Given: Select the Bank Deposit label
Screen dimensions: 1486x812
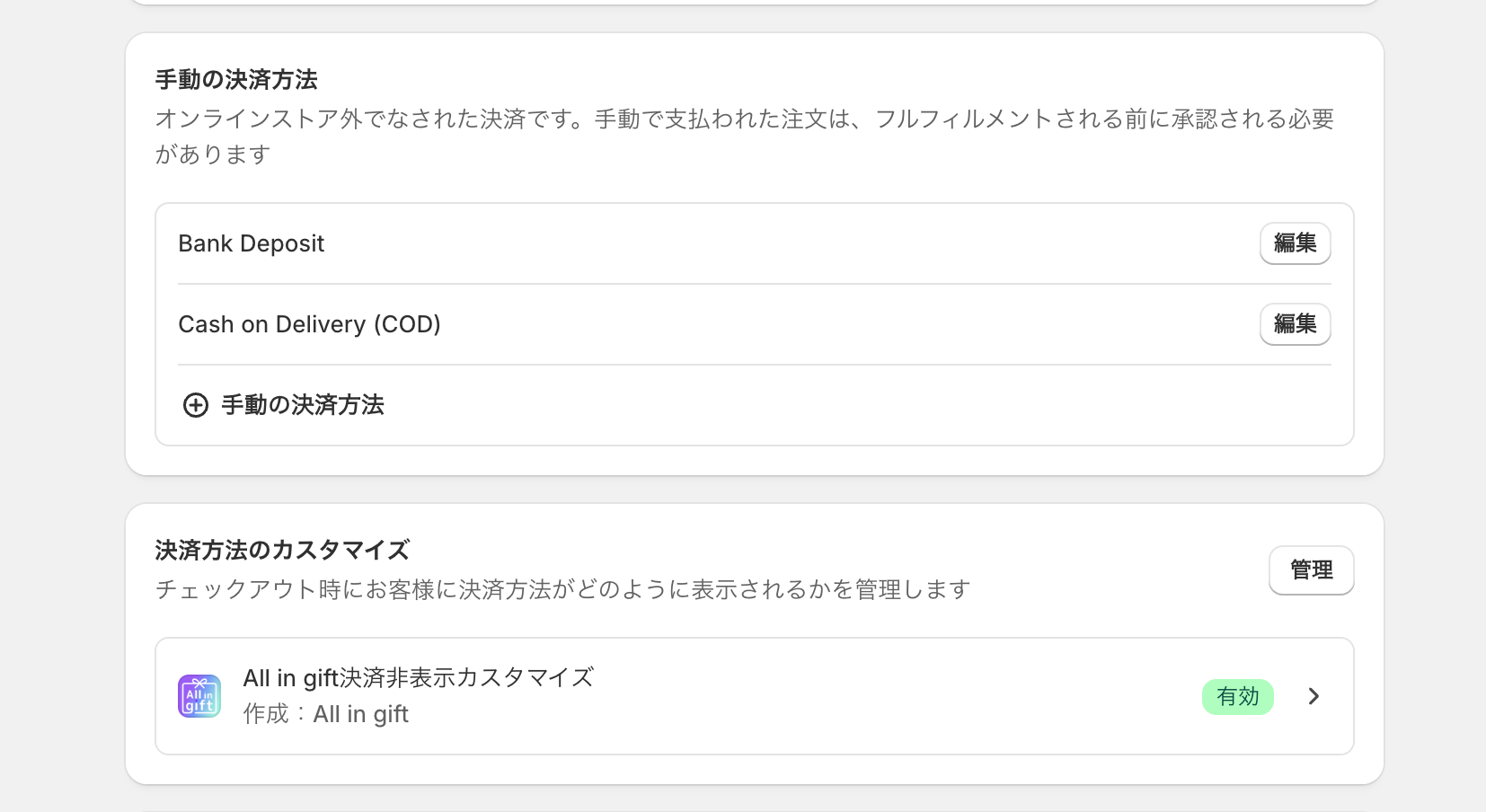Looking at the screenshot, I should click(252, 243).
